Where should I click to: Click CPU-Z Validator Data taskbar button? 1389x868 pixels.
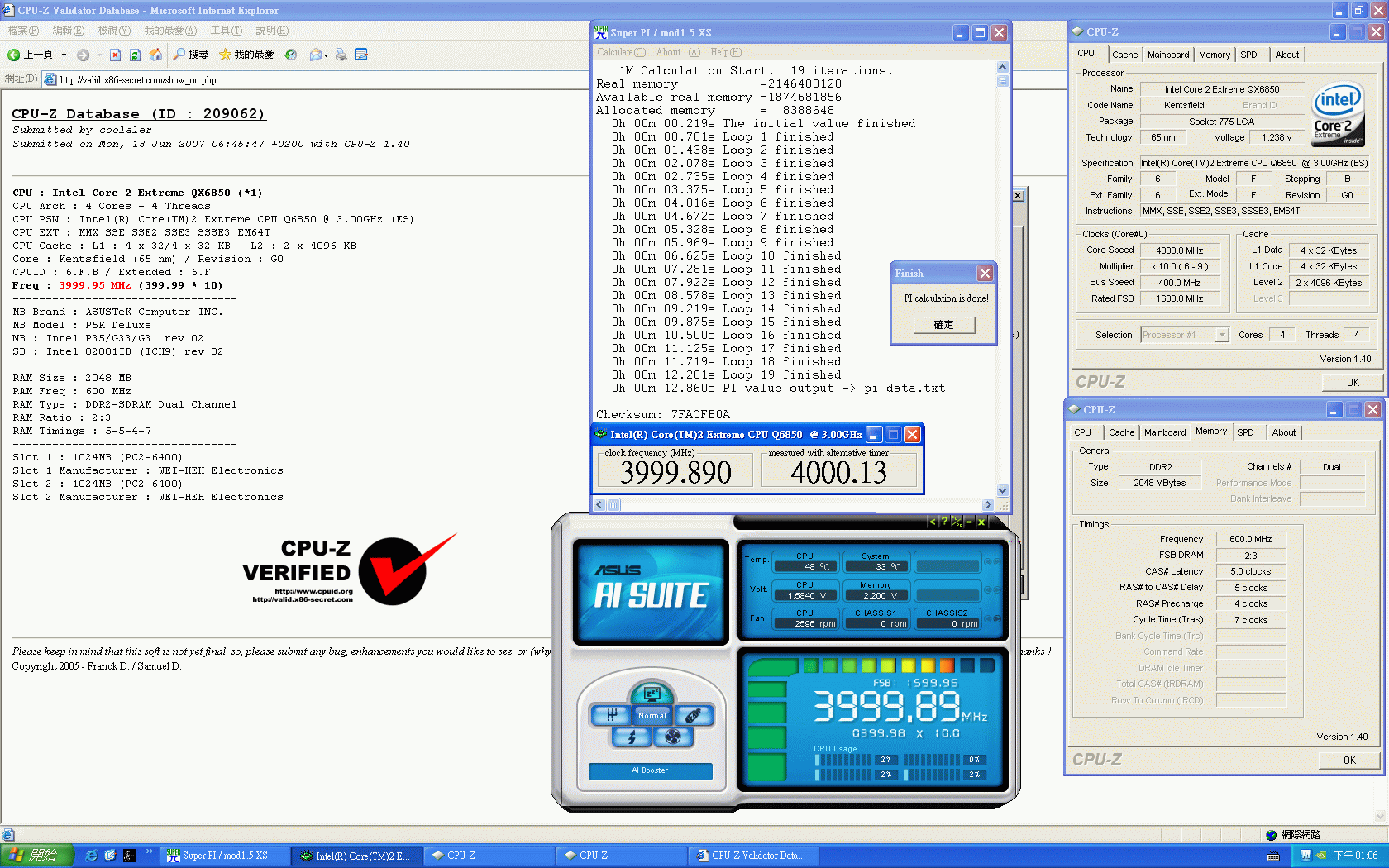(x=754, y=856)
